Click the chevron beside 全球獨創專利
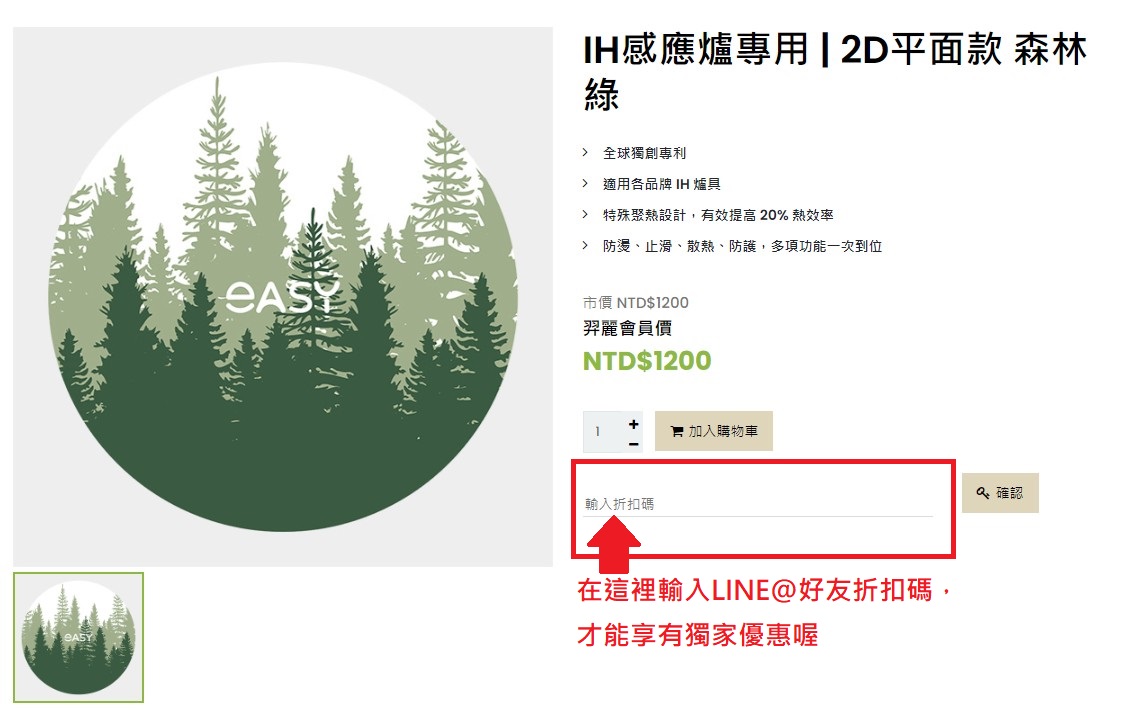 (586, 152)
